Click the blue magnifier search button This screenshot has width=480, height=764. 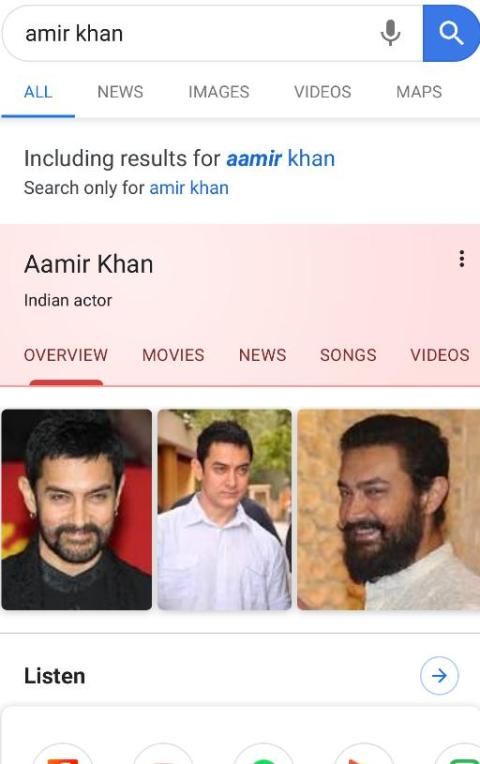[x=451, y=33]
